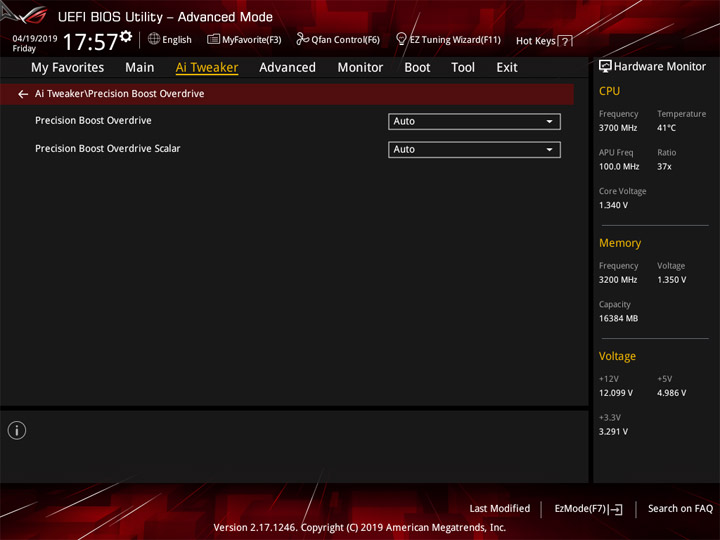Click the breadcrumb Ai Tweaker\Precision Boost Overdrive
The height and width of the screenshot is (540, 720).
(x=119, y=94)
